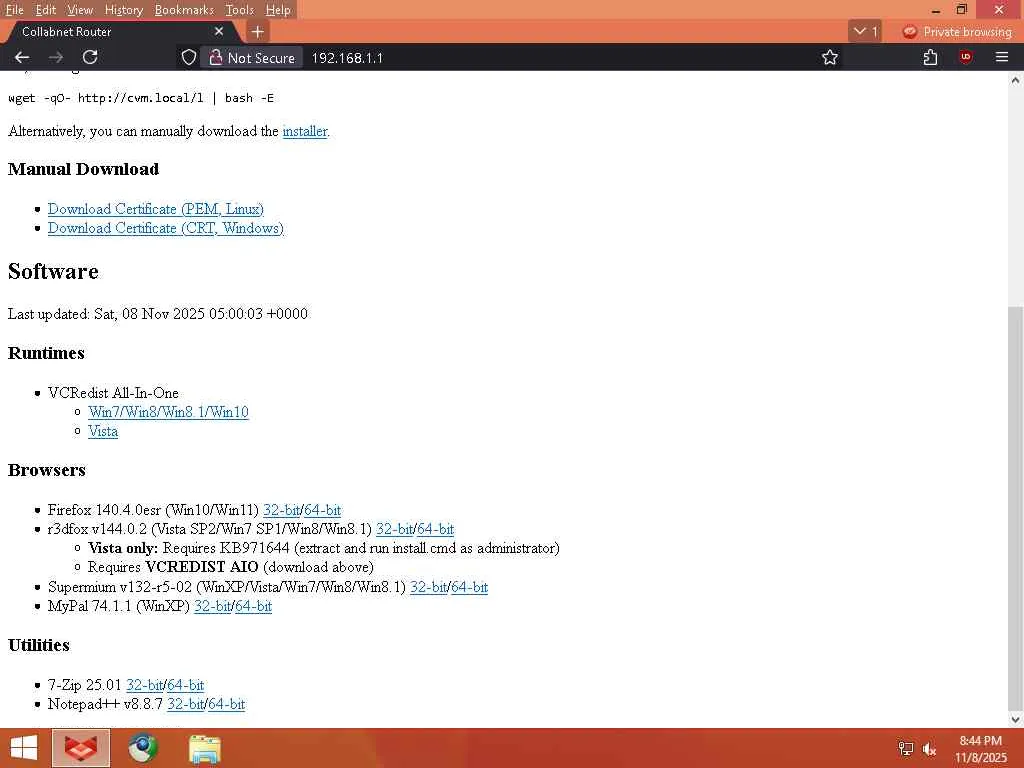Open the Tools menu
Viewport: 1024px width, 768px height.
(239, 10)
